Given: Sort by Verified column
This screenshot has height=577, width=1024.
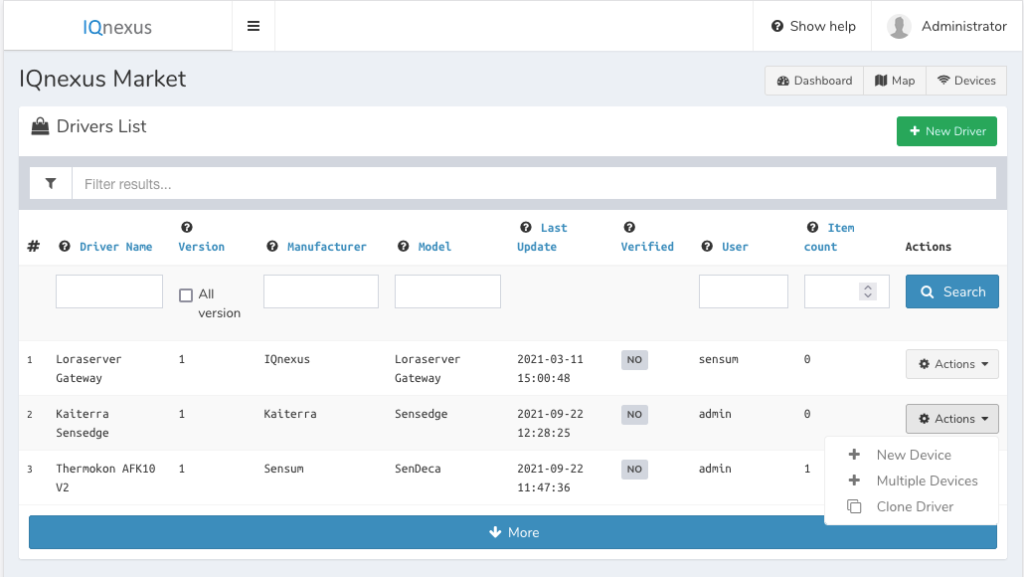Looking at the screenshot, I should pyautogui.click(x=647, y=247).
